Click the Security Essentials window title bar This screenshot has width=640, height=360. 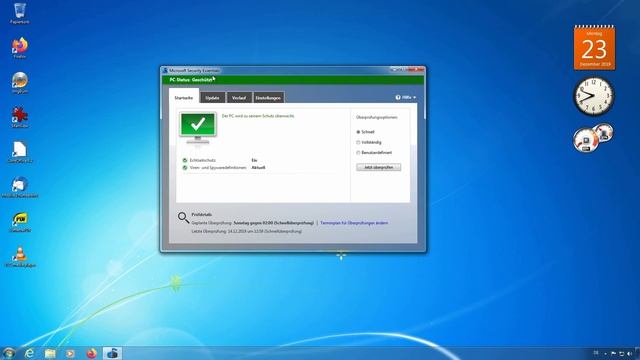click(x=292, y=70)
